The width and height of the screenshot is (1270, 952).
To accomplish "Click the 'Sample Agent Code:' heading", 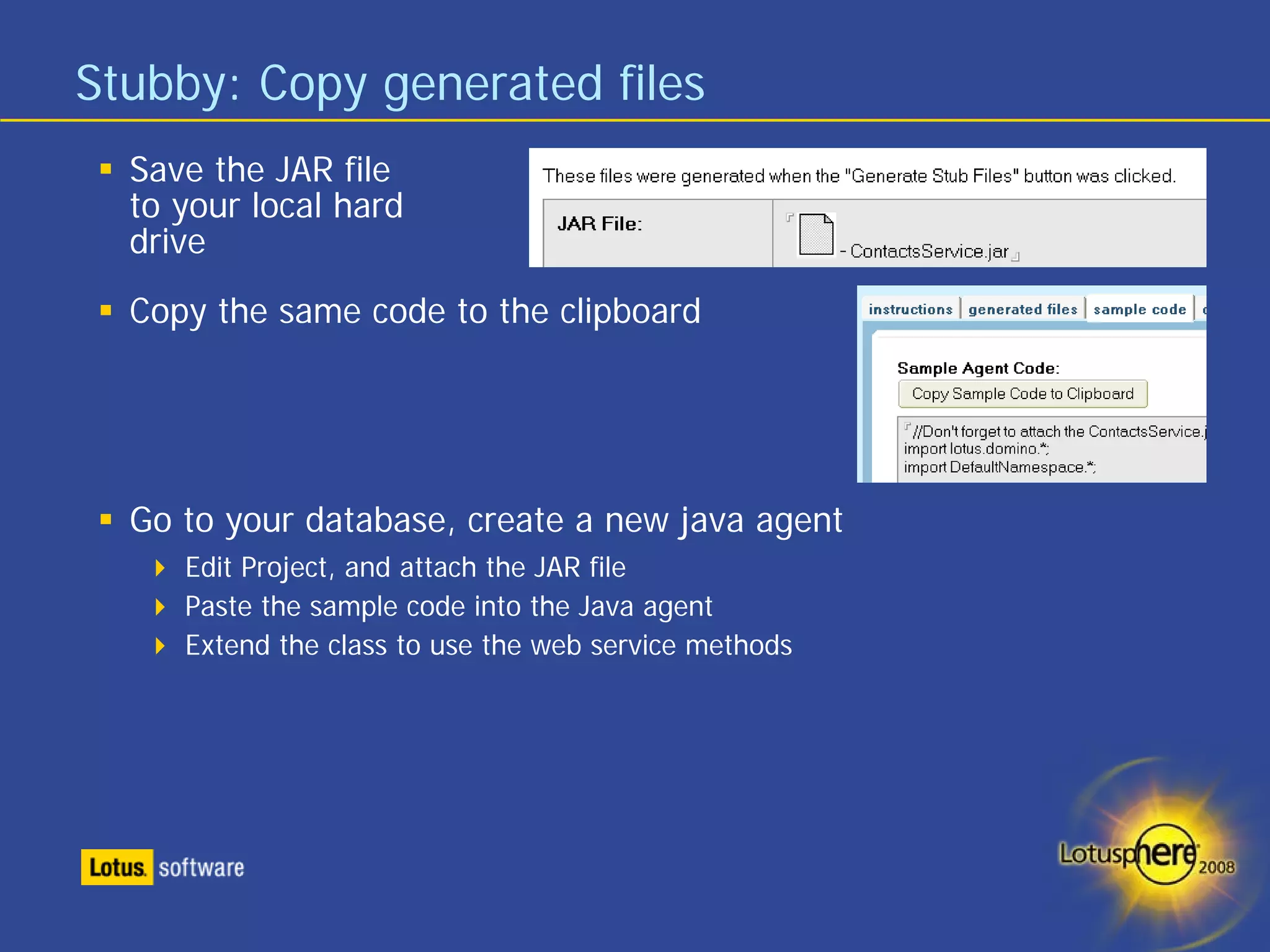I will 979,368.
